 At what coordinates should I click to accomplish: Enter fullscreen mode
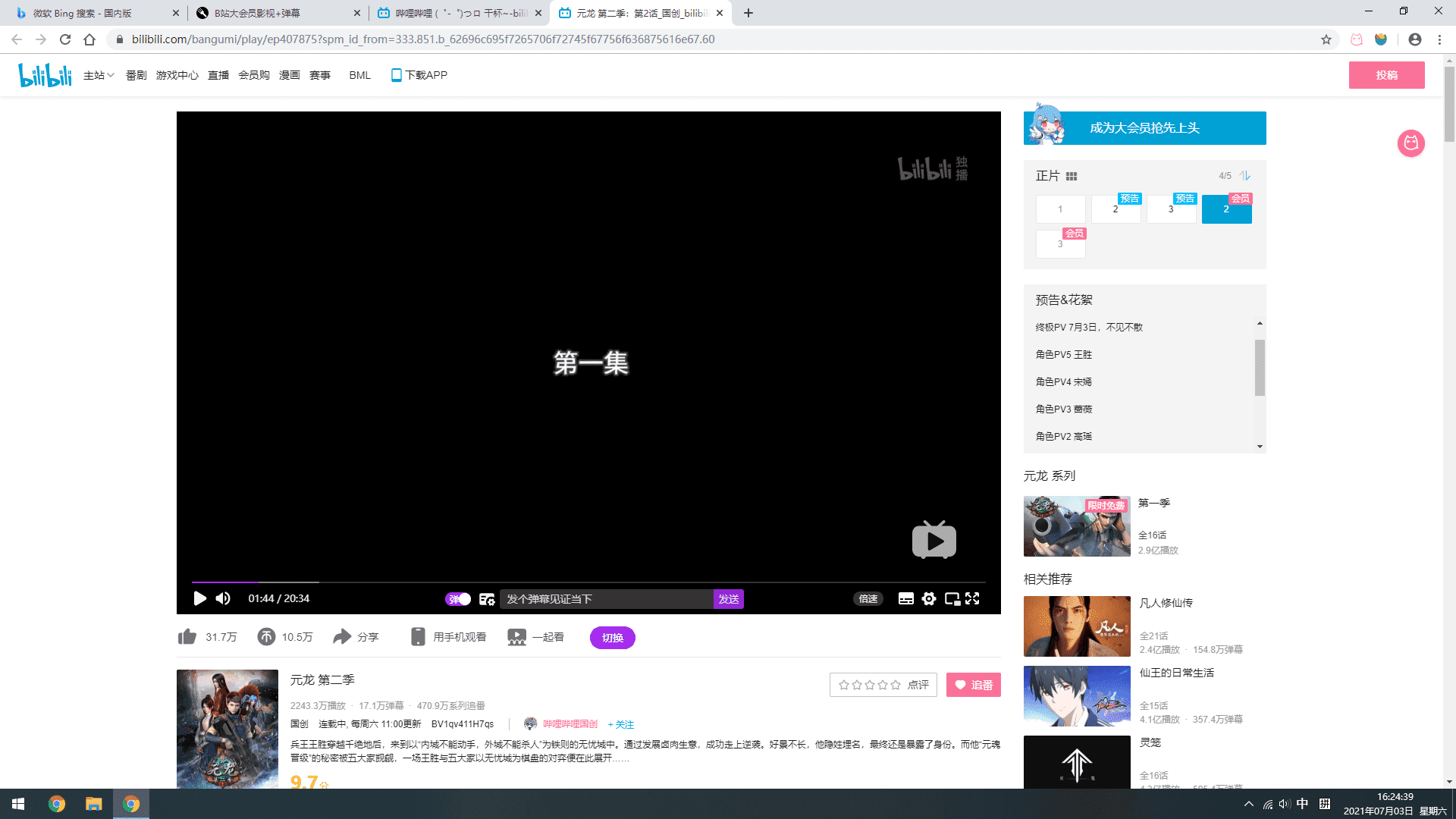pos(973,598)
